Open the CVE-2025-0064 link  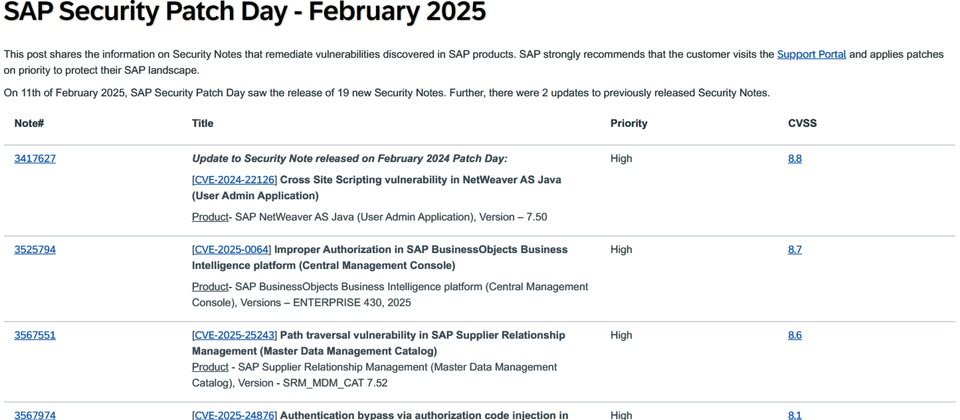[231, 250]
